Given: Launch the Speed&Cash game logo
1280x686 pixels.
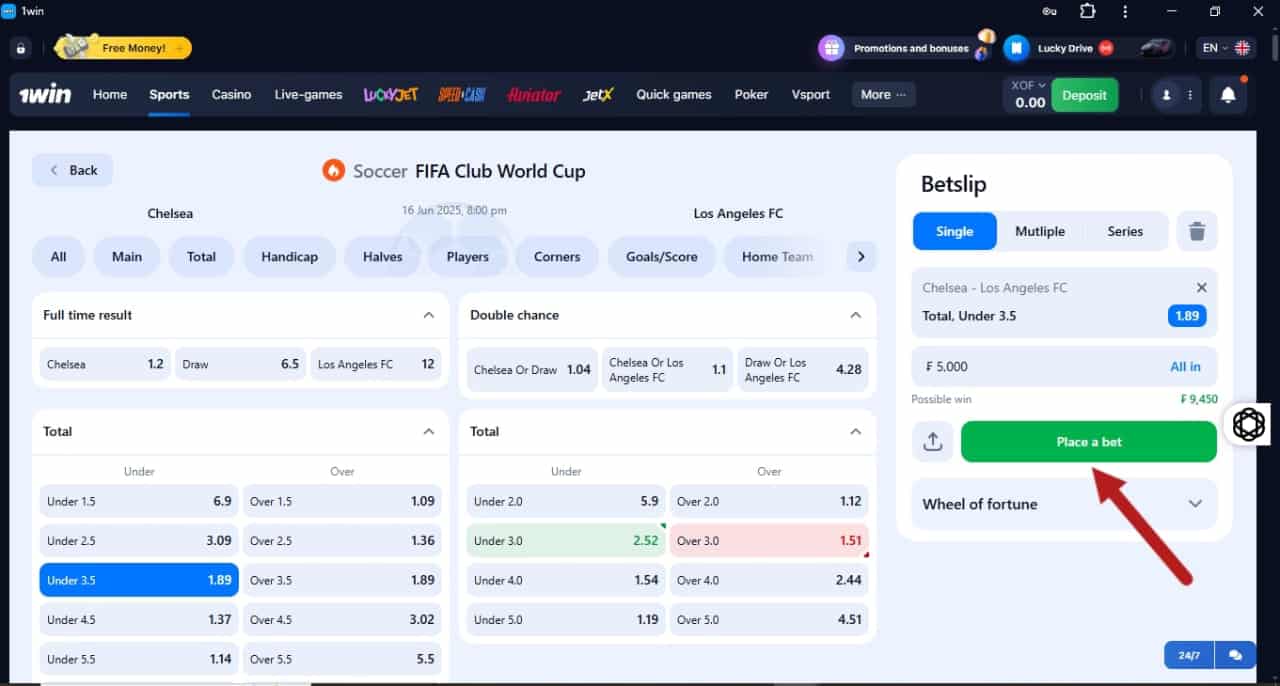Looking at the screenshot, I should point(462,95).
